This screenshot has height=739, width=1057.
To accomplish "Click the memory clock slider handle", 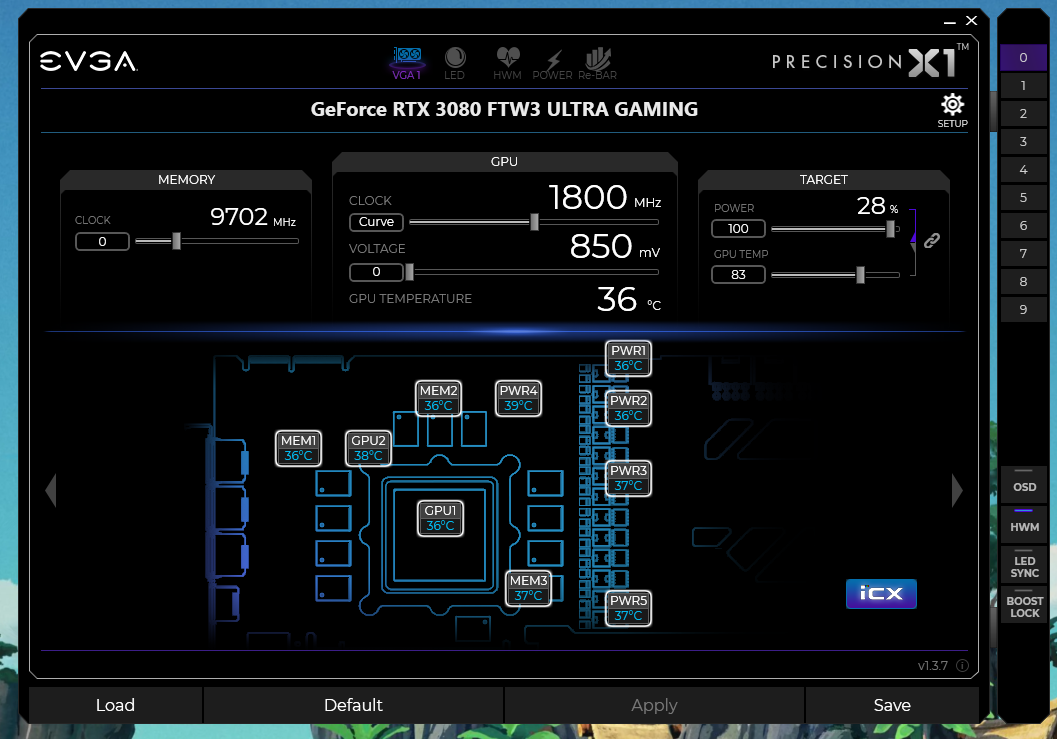I will point(177,241).
